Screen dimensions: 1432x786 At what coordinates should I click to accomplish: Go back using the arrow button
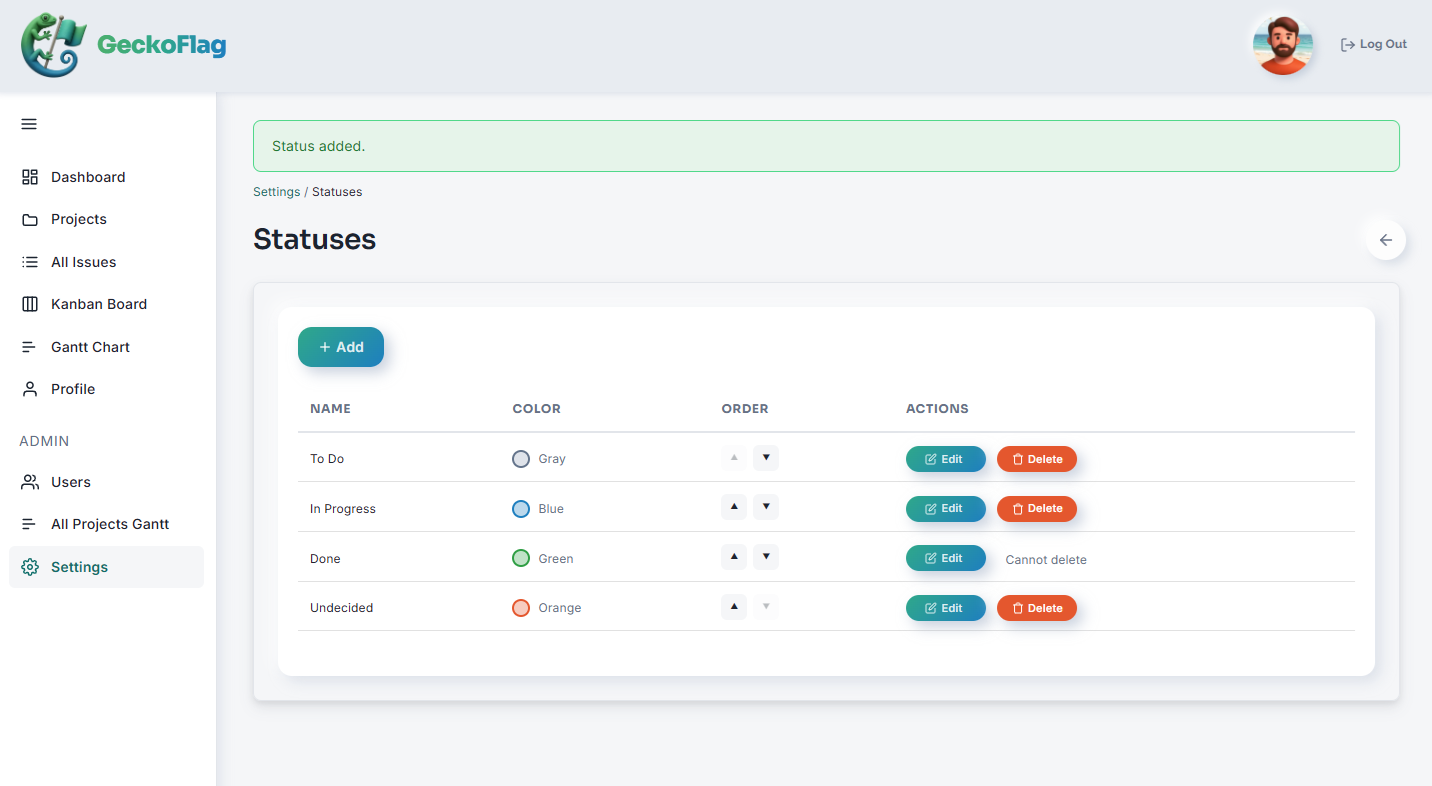[1386, 240]
